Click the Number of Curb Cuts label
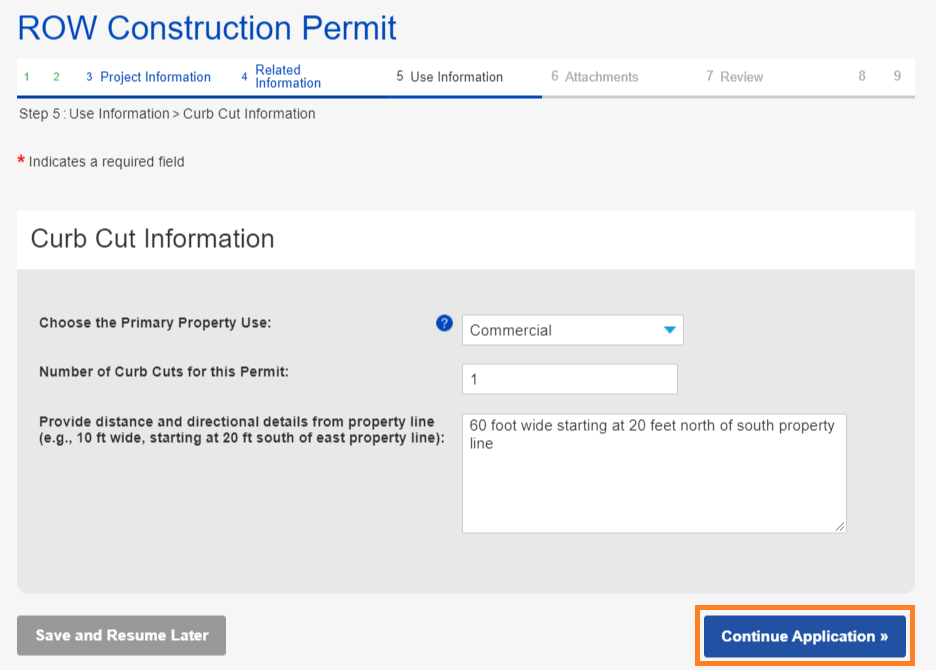The image size is (936, 670). click(163, 372)
